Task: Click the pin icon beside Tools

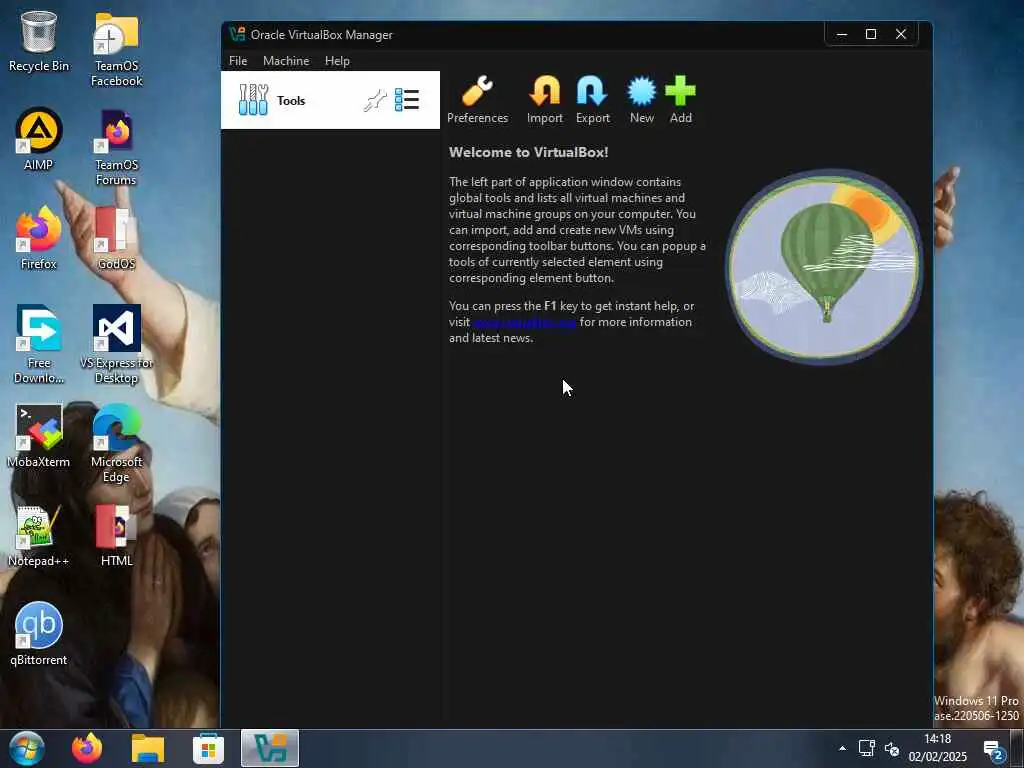Action: [375, 101]
